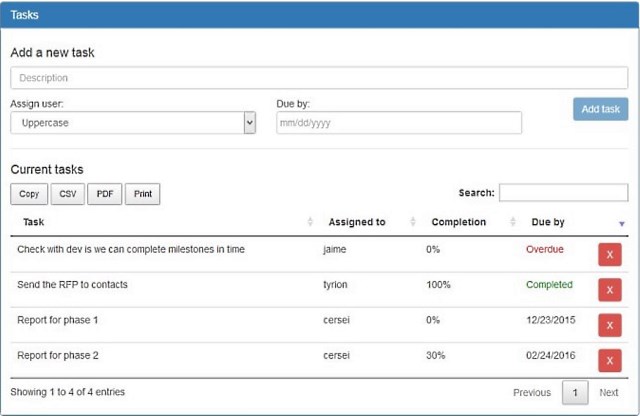Remove the 'Report for phase 1' task
Image resolution: width=640 pixels, height=416 pixels.
click(610, 325)
